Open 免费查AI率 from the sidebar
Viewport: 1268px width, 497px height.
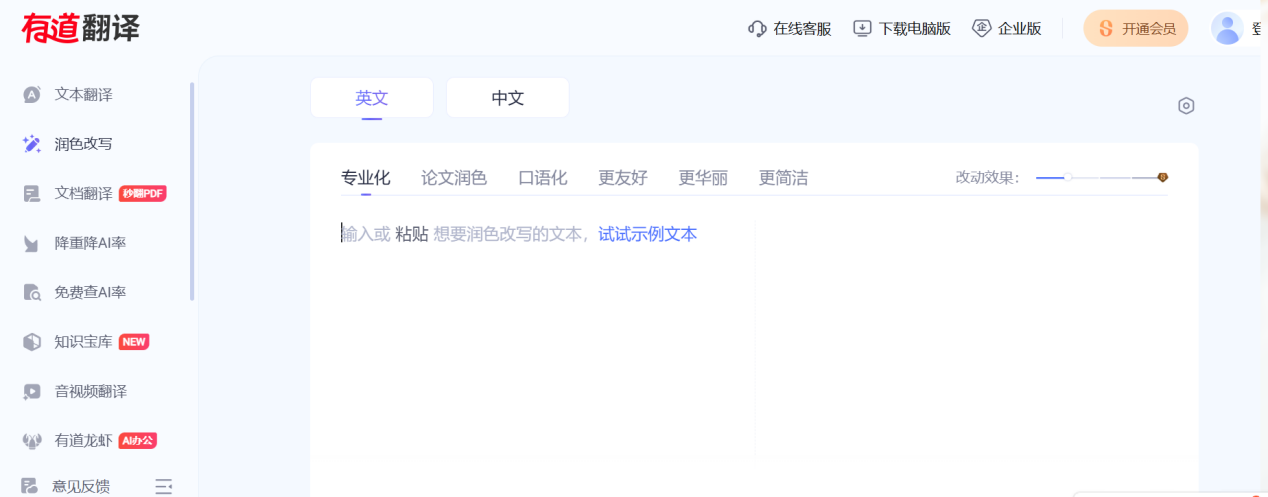coord(91,292)
